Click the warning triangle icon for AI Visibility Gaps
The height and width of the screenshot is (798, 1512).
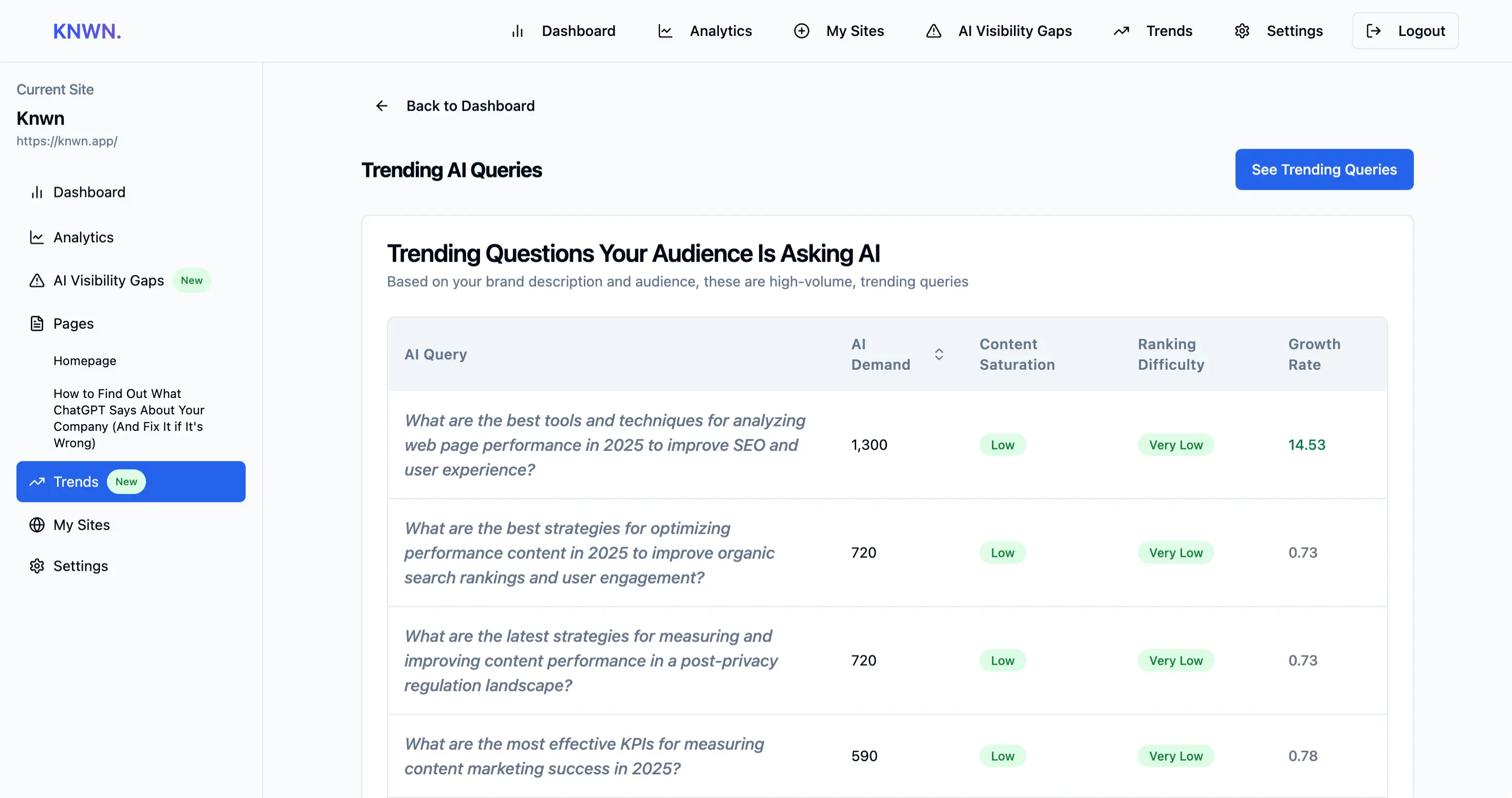[933, 31]
